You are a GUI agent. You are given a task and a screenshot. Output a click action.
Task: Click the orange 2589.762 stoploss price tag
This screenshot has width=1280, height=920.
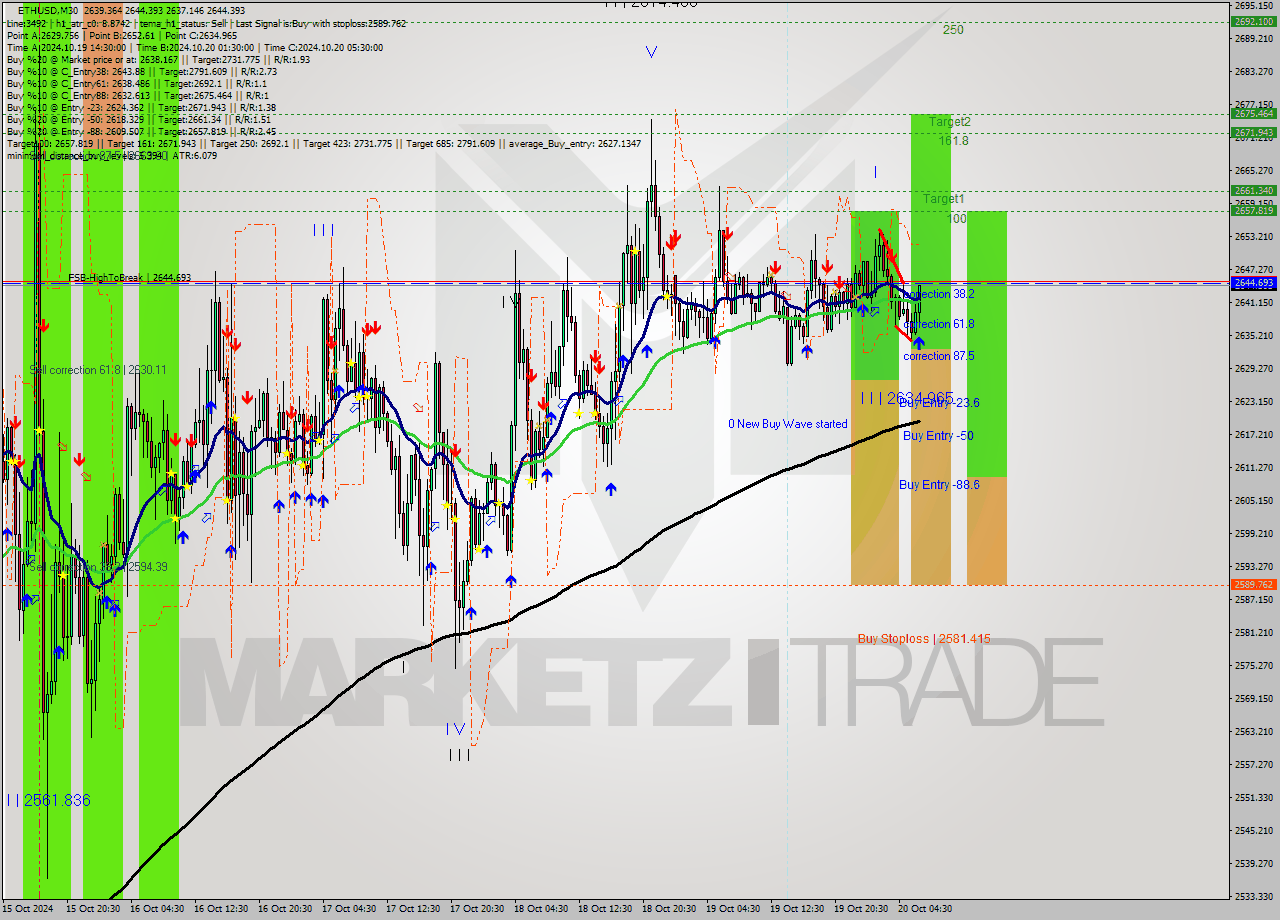click(1253, 585)
